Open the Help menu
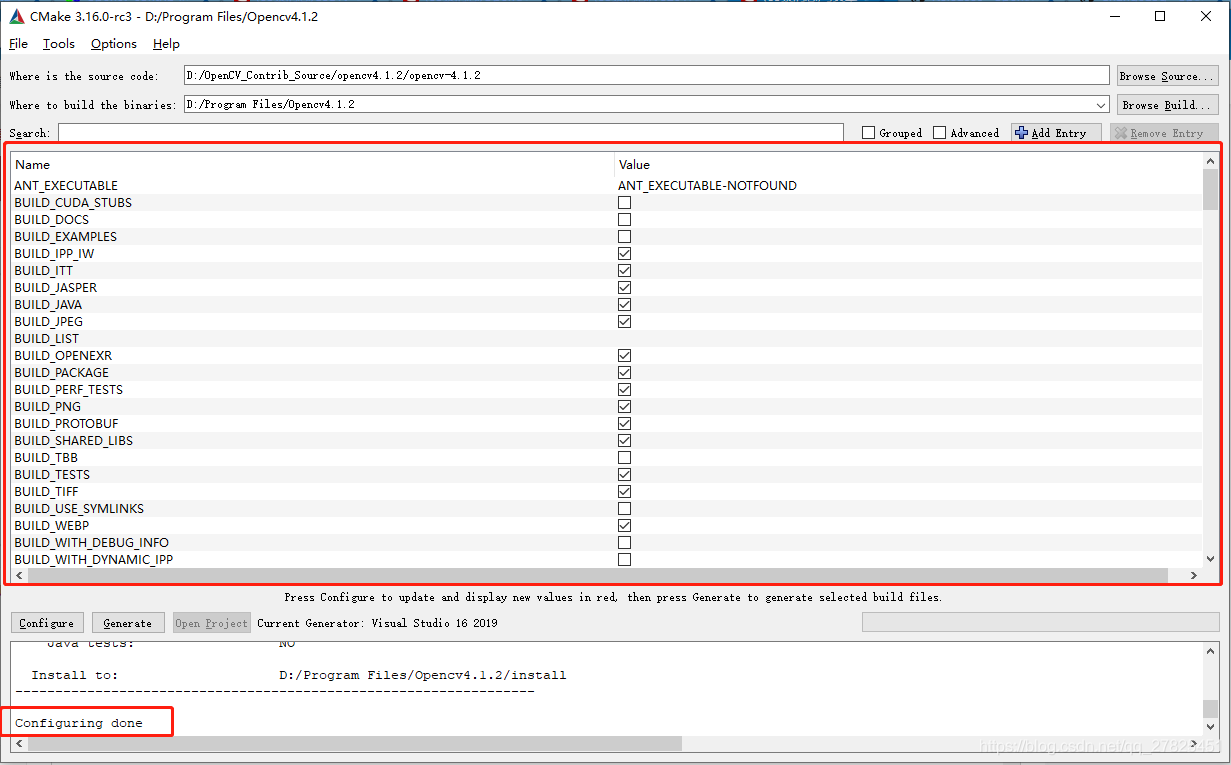Viewport: 1231px width, 765px height. coord(166,44)
